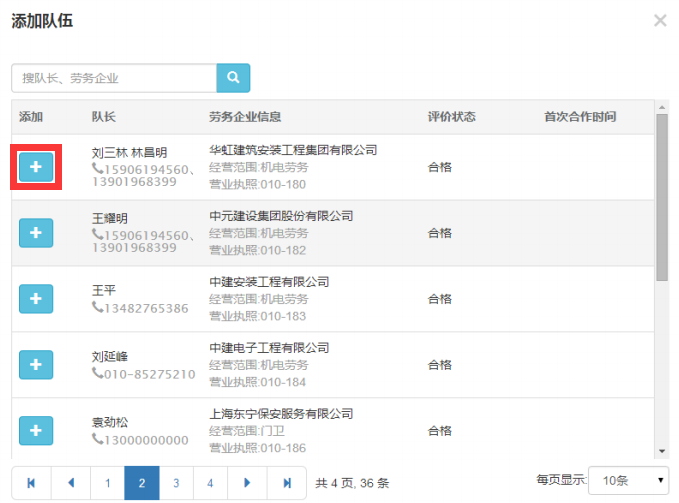
Task: Click 合格 status in 袁劲松 row
Action: tap(440, 431)
